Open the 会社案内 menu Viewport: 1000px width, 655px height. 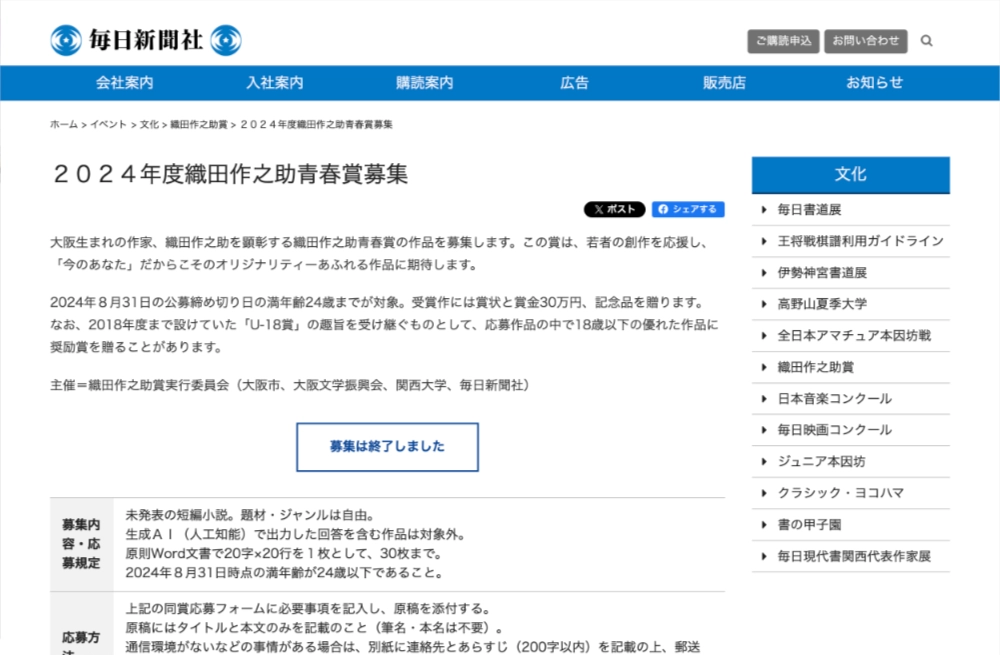(x=124, y=83)
